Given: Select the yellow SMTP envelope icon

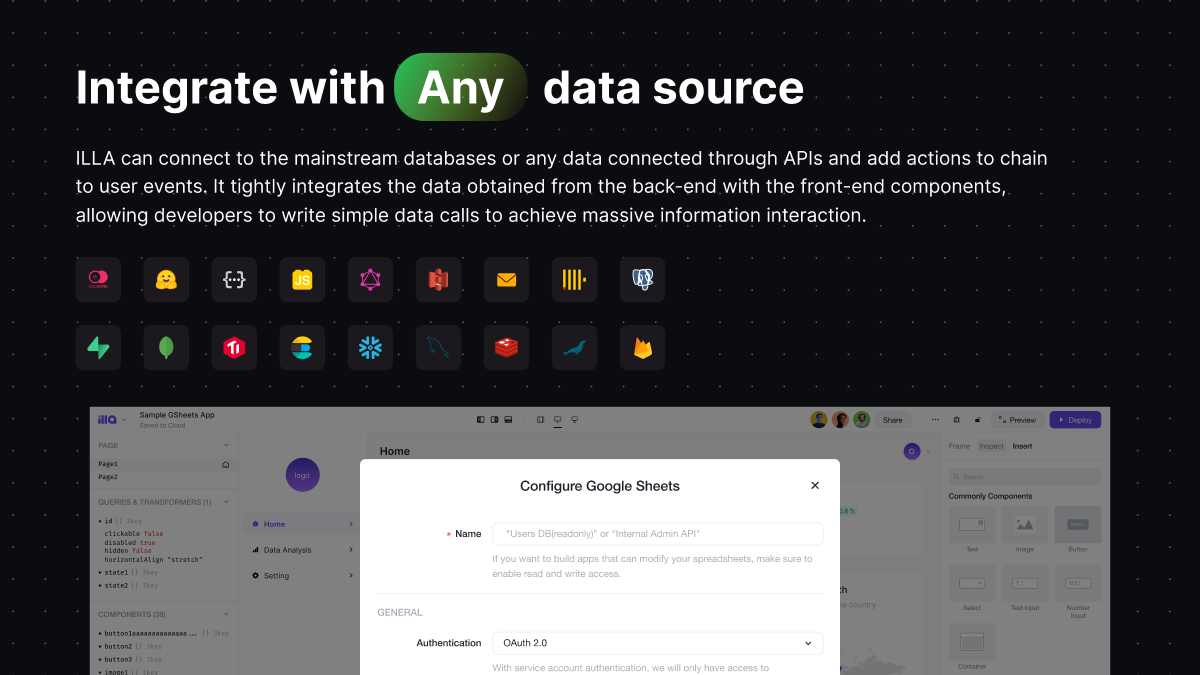Looking at the screenshot, I should tap(506, 280).
